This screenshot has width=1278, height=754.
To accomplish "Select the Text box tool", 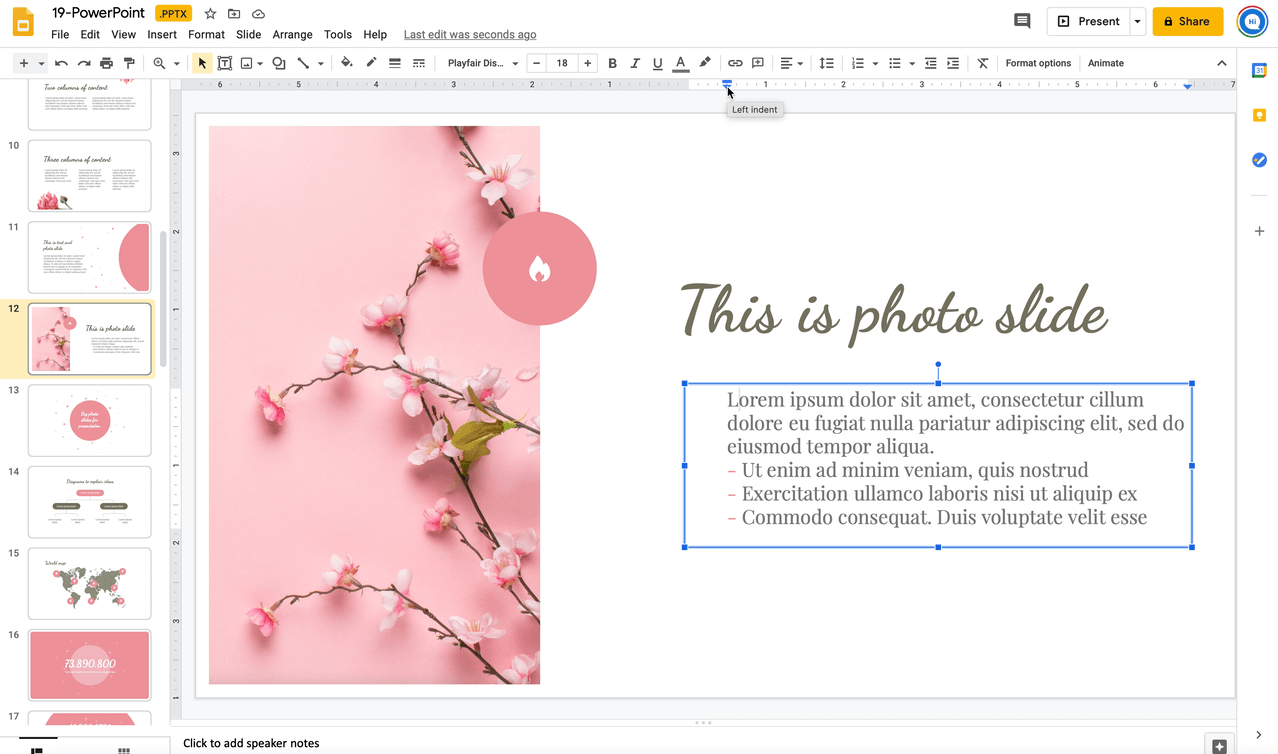I will pyautogui.click(x=225, y=63).
